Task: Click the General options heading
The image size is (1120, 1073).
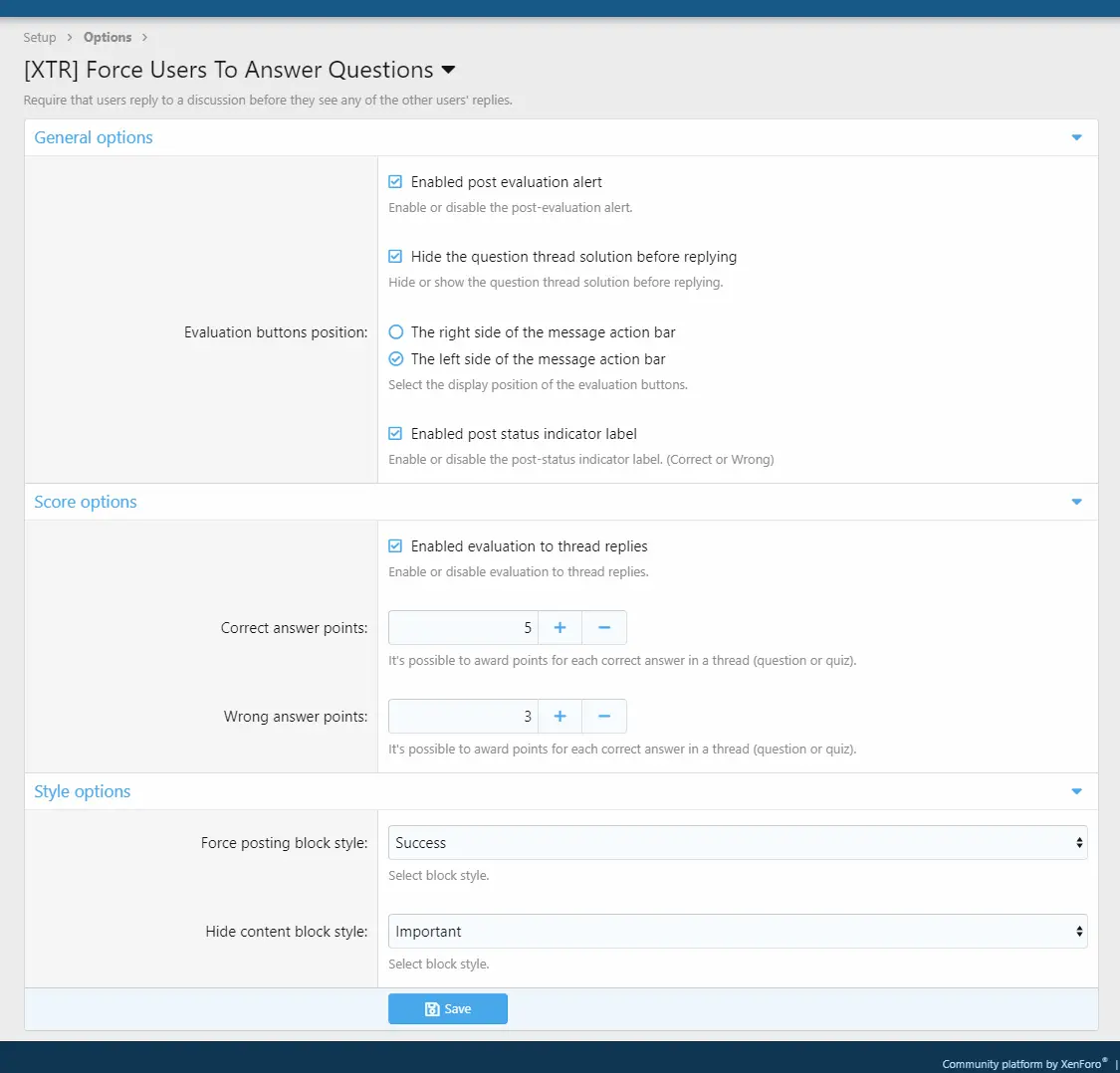Action: tap(94, 137)
